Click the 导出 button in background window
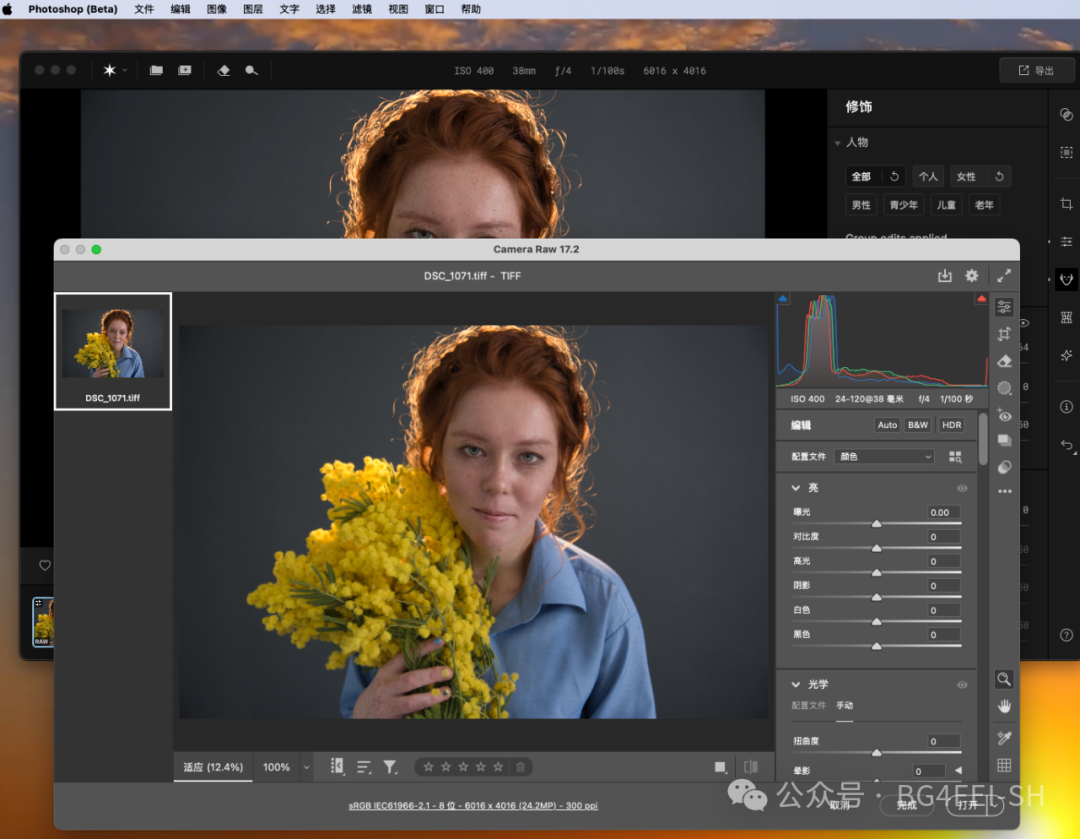Viewport: 1080px width, 839px height. click(x=1037, y=70)
